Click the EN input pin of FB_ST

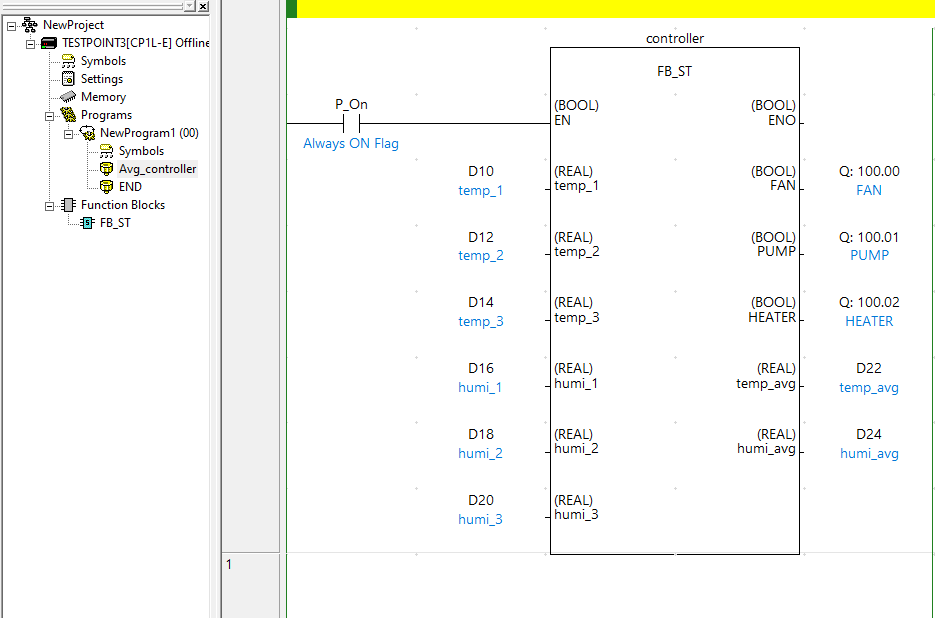coord(562,120)
